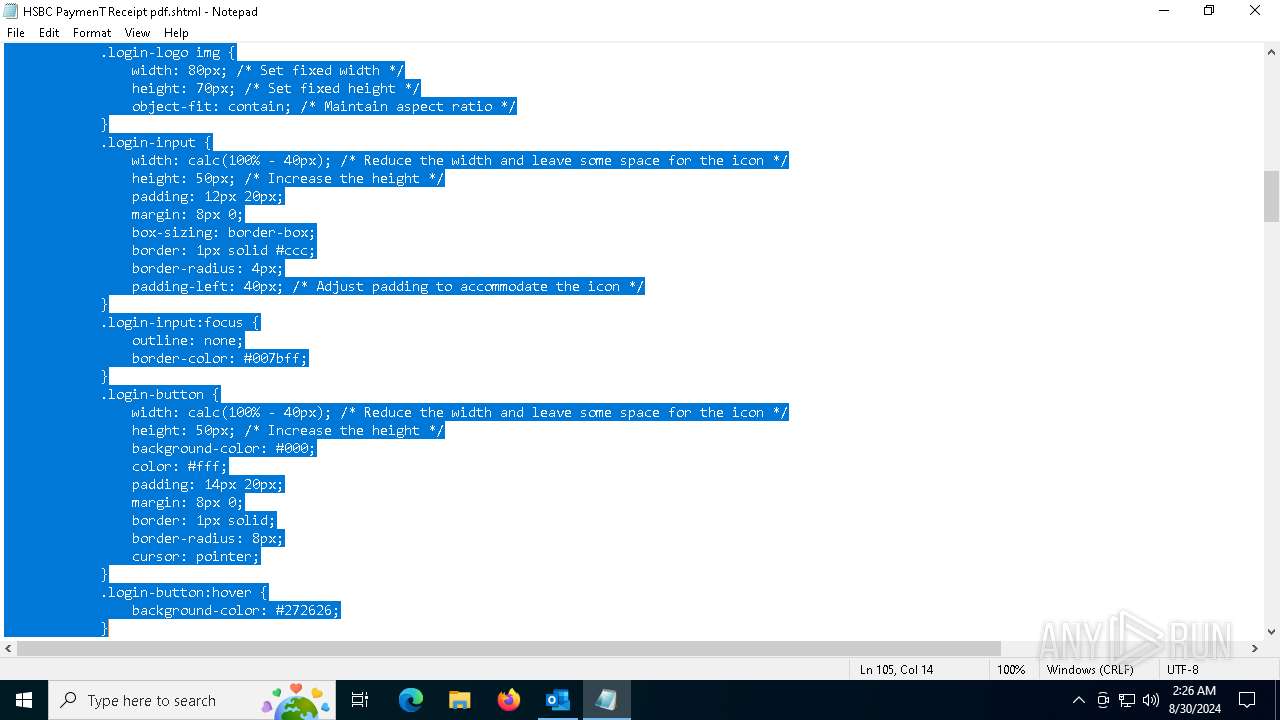The width and height of the screenshot is (1280, 720).
Task: Open the Help menu
Action: pyautogui.click(x=176, y=33)
